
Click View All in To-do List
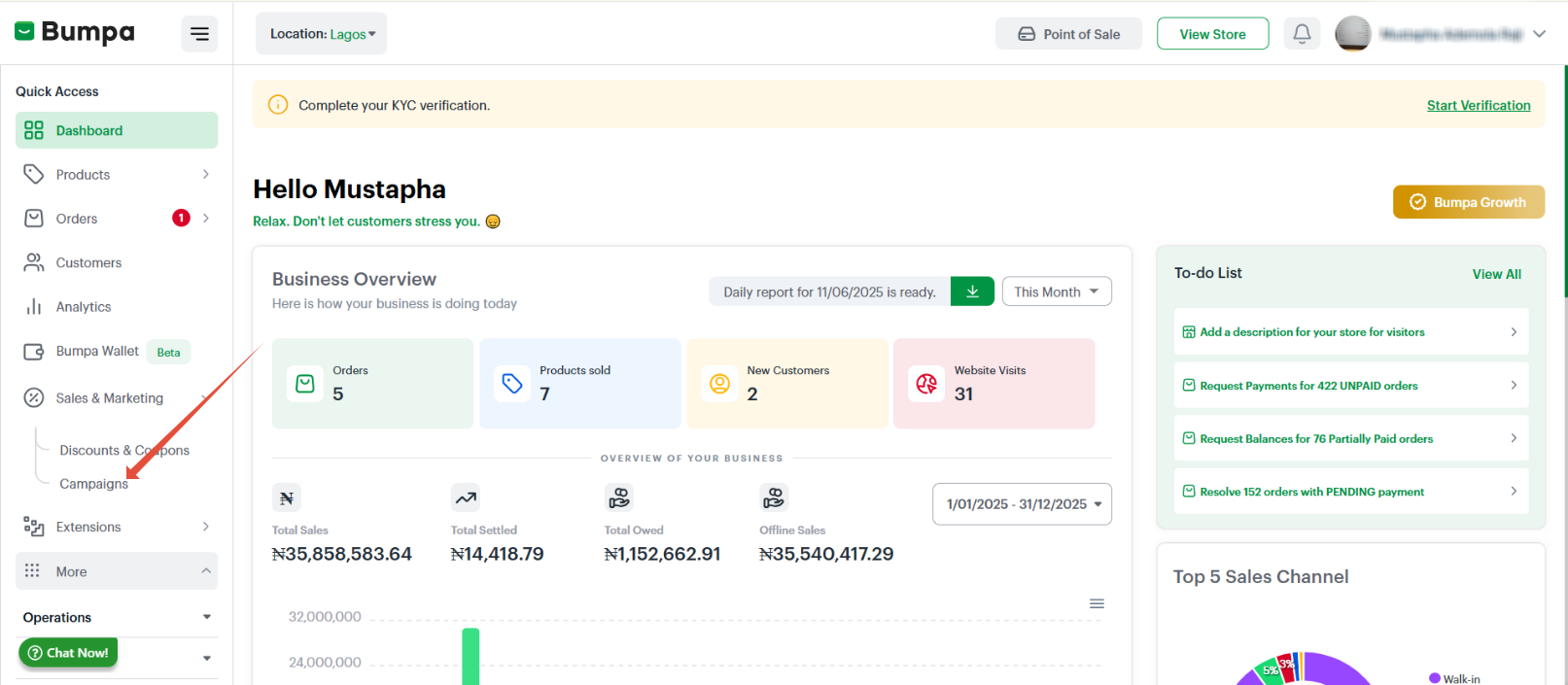pyautogui.click(x=1496, y=274)
